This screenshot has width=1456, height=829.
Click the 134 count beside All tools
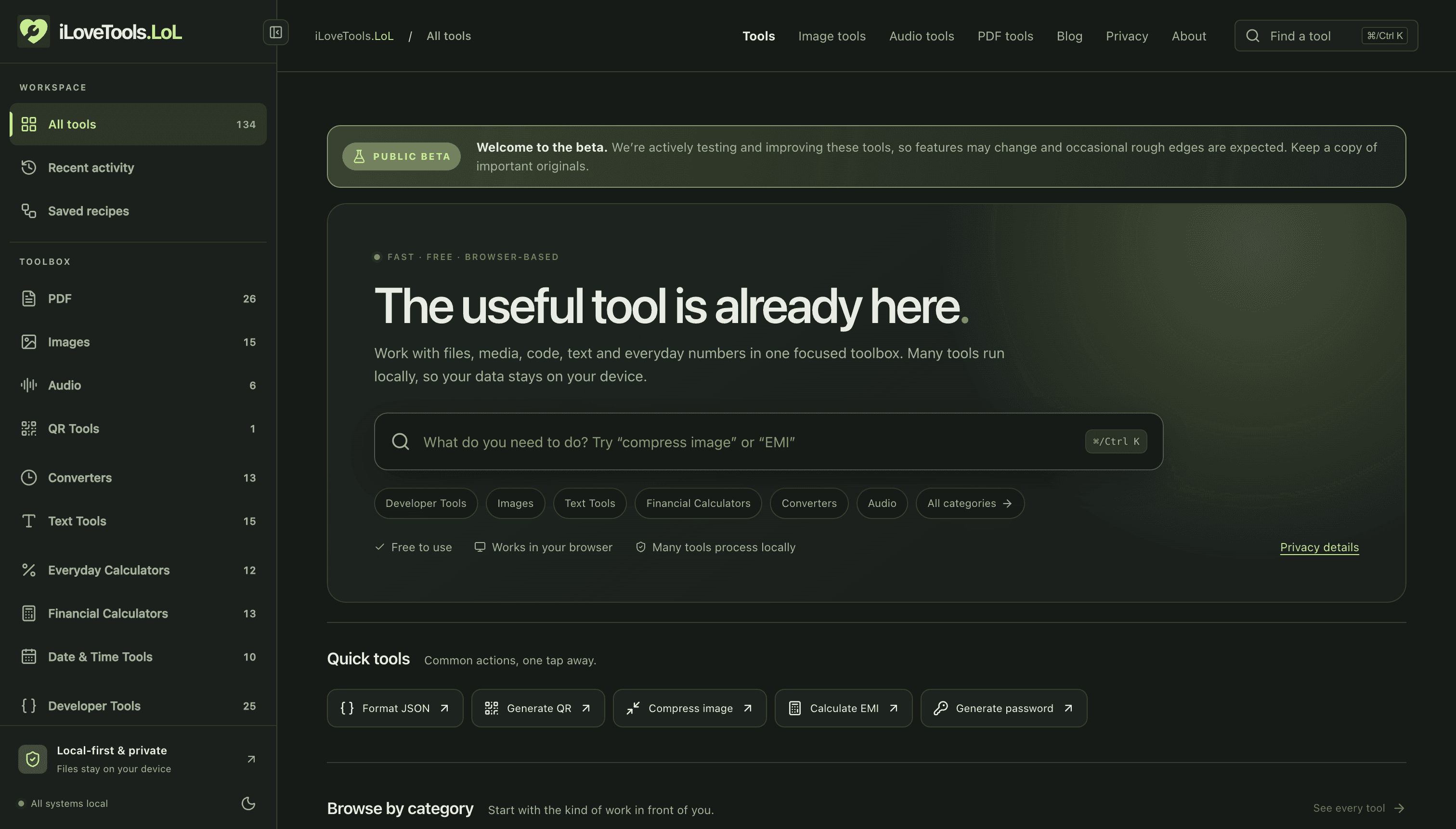pos(246,124)
